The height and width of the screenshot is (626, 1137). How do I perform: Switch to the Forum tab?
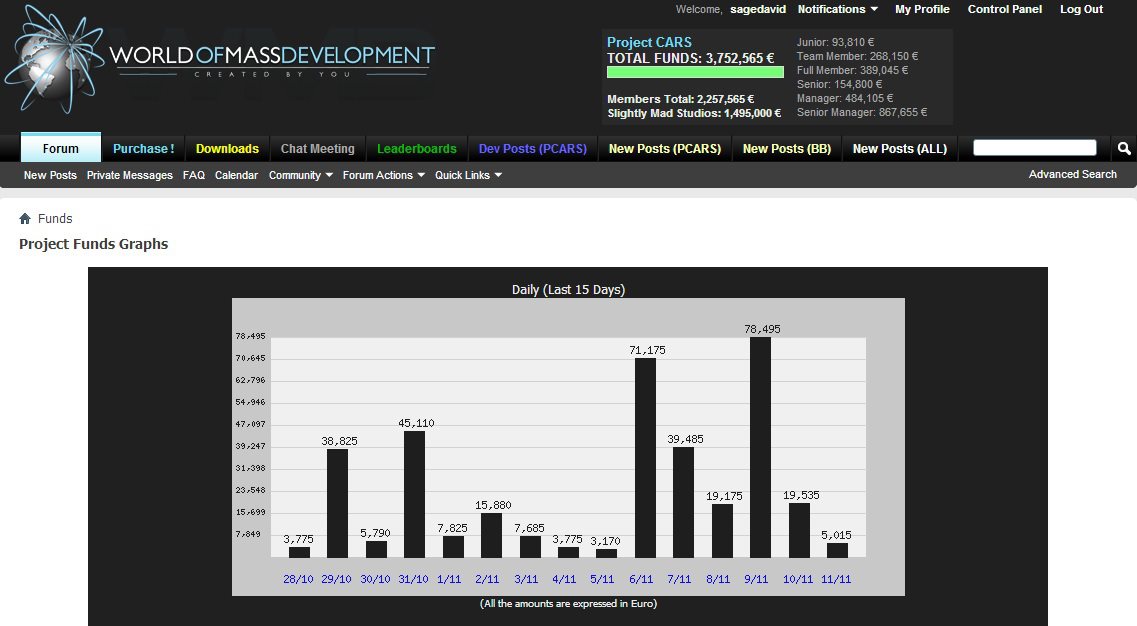point(61,148)
